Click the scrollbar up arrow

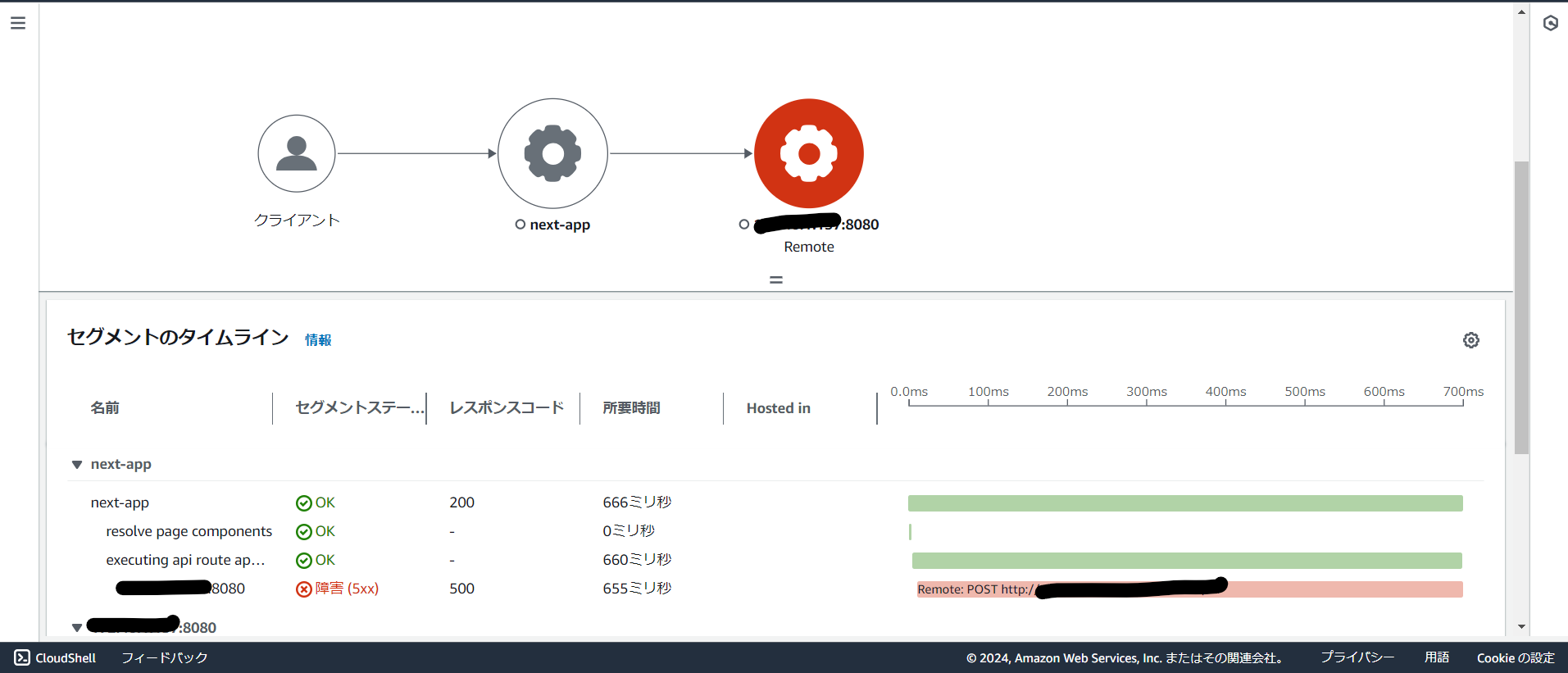pyautogui.click(x=1521, y=12)
